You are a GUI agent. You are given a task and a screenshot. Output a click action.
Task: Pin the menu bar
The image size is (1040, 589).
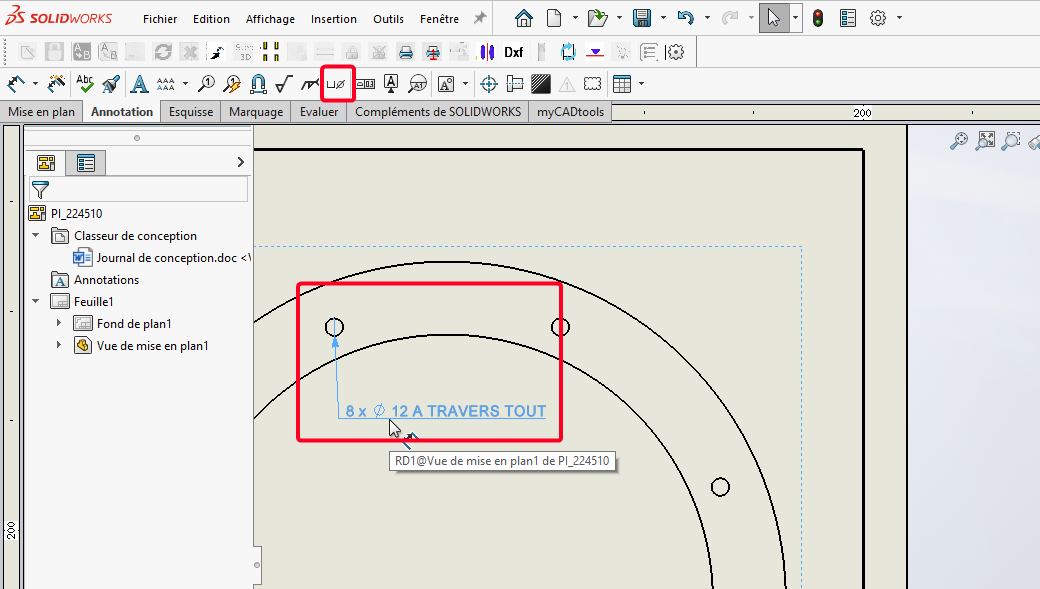coord(480,19)
